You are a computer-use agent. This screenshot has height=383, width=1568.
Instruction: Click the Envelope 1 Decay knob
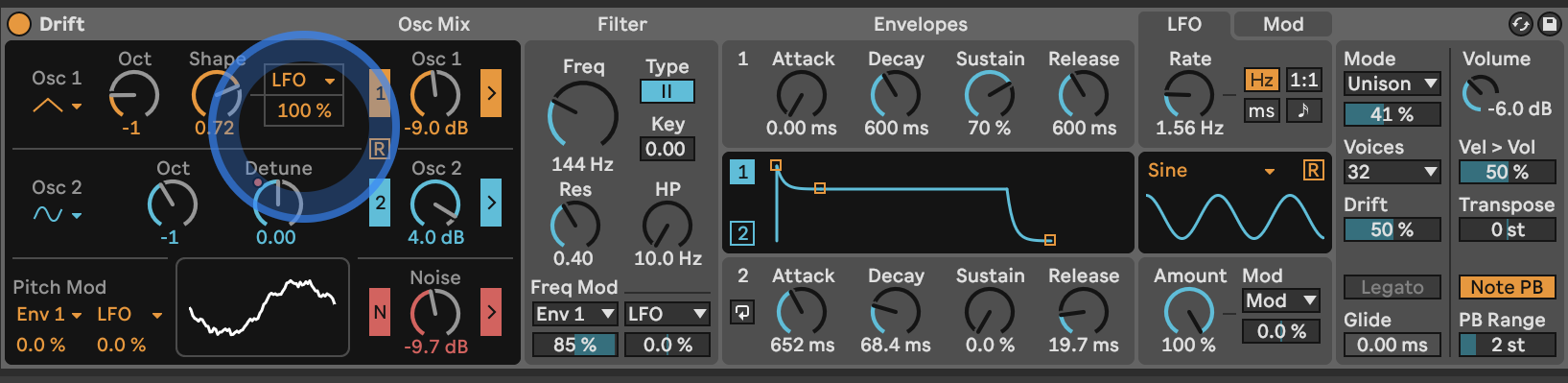[x=896, y=94]
